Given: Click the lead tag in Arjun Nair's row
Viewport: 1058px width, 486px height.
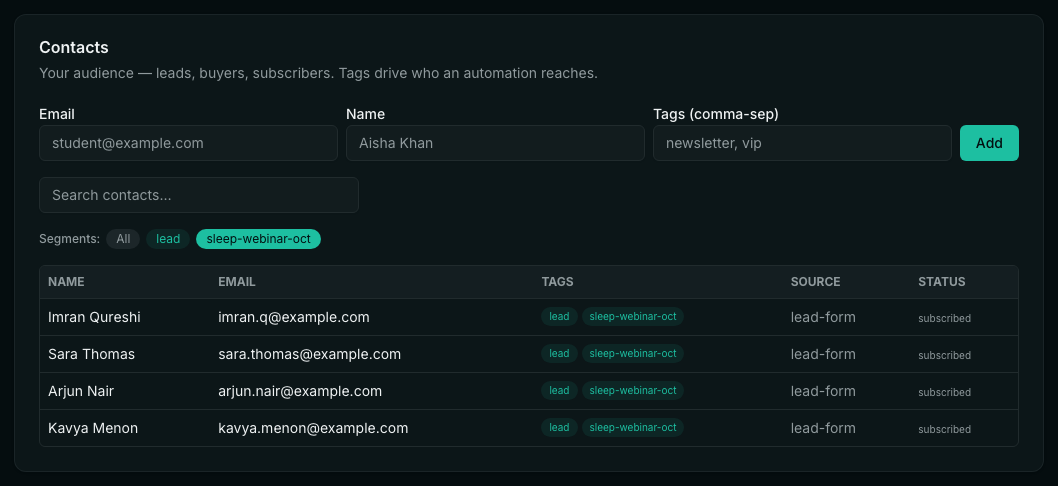Looking at the screenshot, I should point(559,391).
